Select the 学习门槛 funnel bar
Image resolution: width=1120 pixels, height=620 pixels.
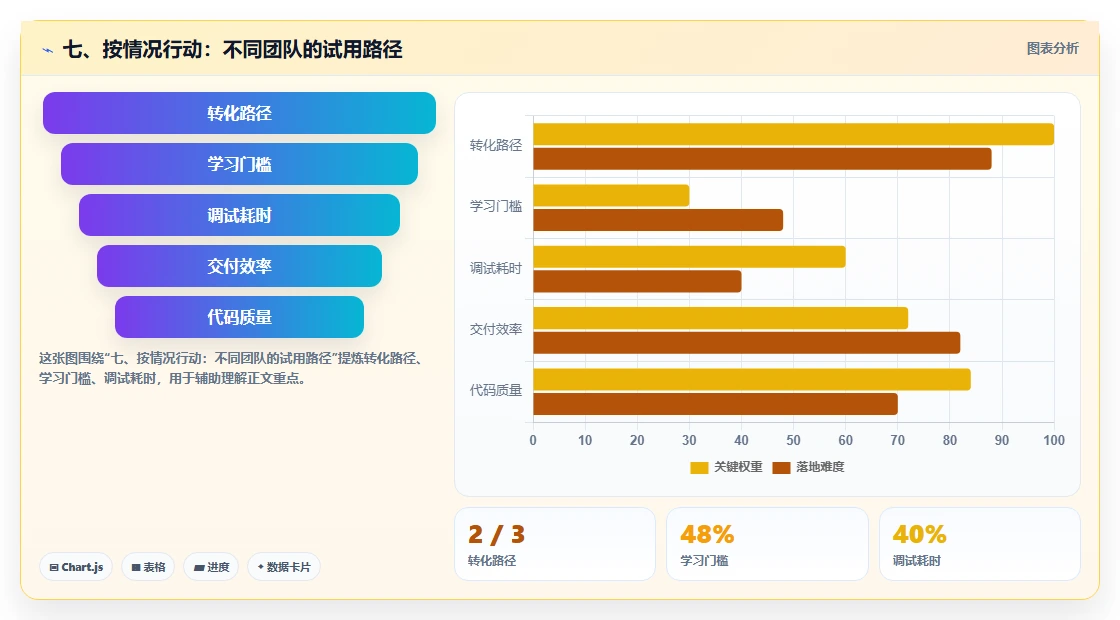tap(239, 164)
